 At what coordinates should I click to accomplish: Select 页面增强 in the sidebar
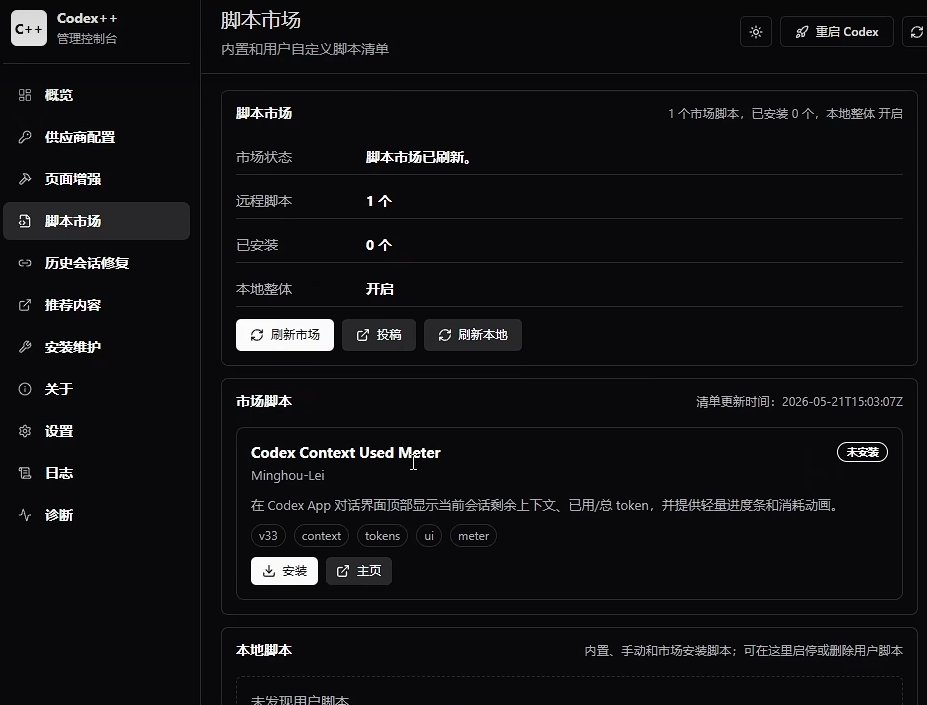pyautogui.click(x=96, y=179)
